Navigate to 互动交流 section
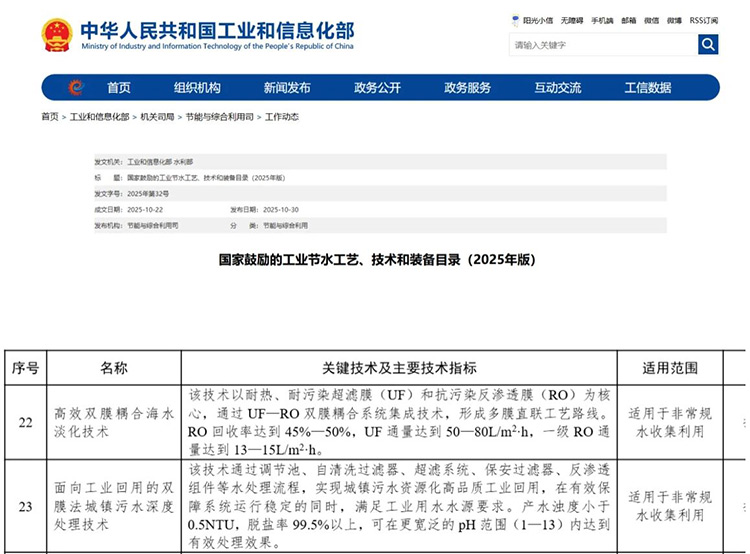The width and height of the screenshot is (750, 554). [x=557, y=88]
